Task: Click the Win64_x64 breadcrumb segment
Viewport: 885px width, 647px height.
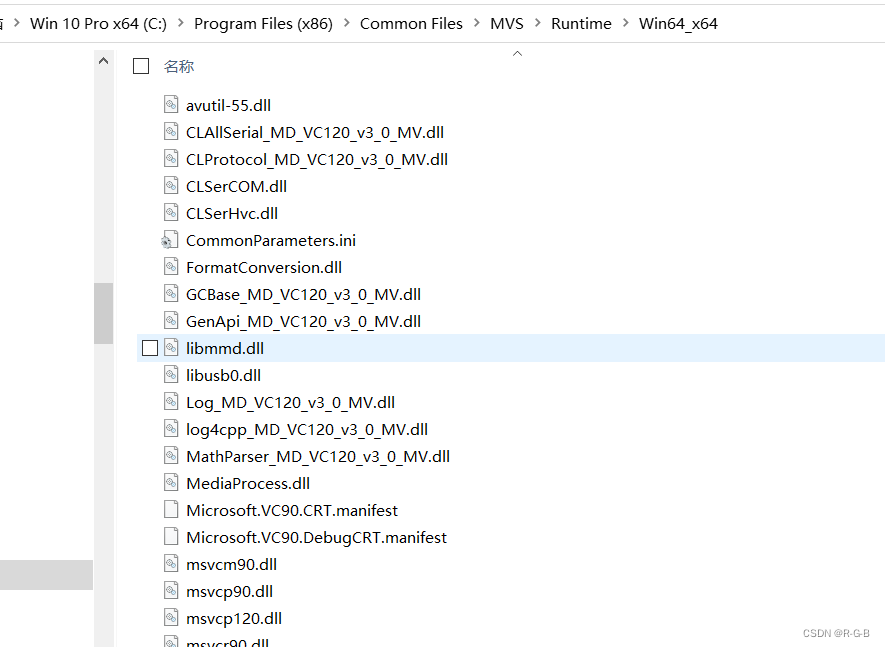Action: pyautogui.click(x=678, y=24)
